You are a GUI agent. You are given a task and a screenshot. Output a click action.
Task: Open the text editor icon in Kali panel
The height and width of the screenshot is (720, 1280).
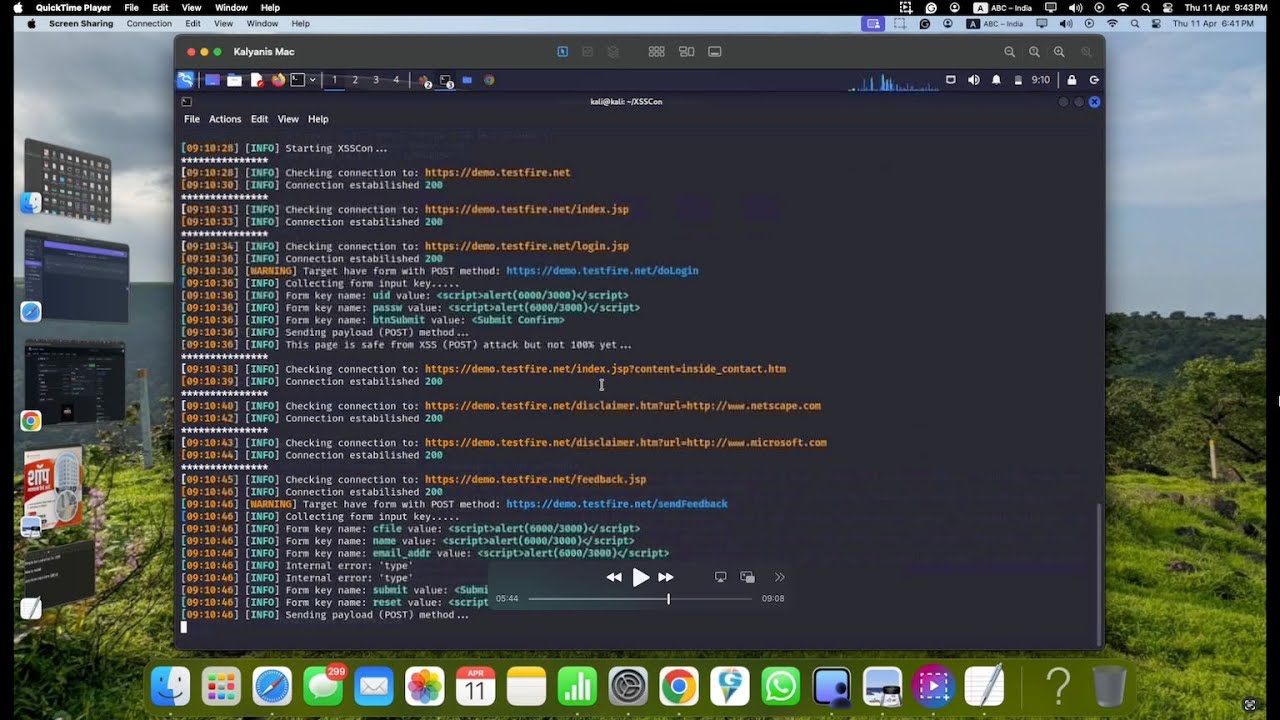(x=257, y=80)
